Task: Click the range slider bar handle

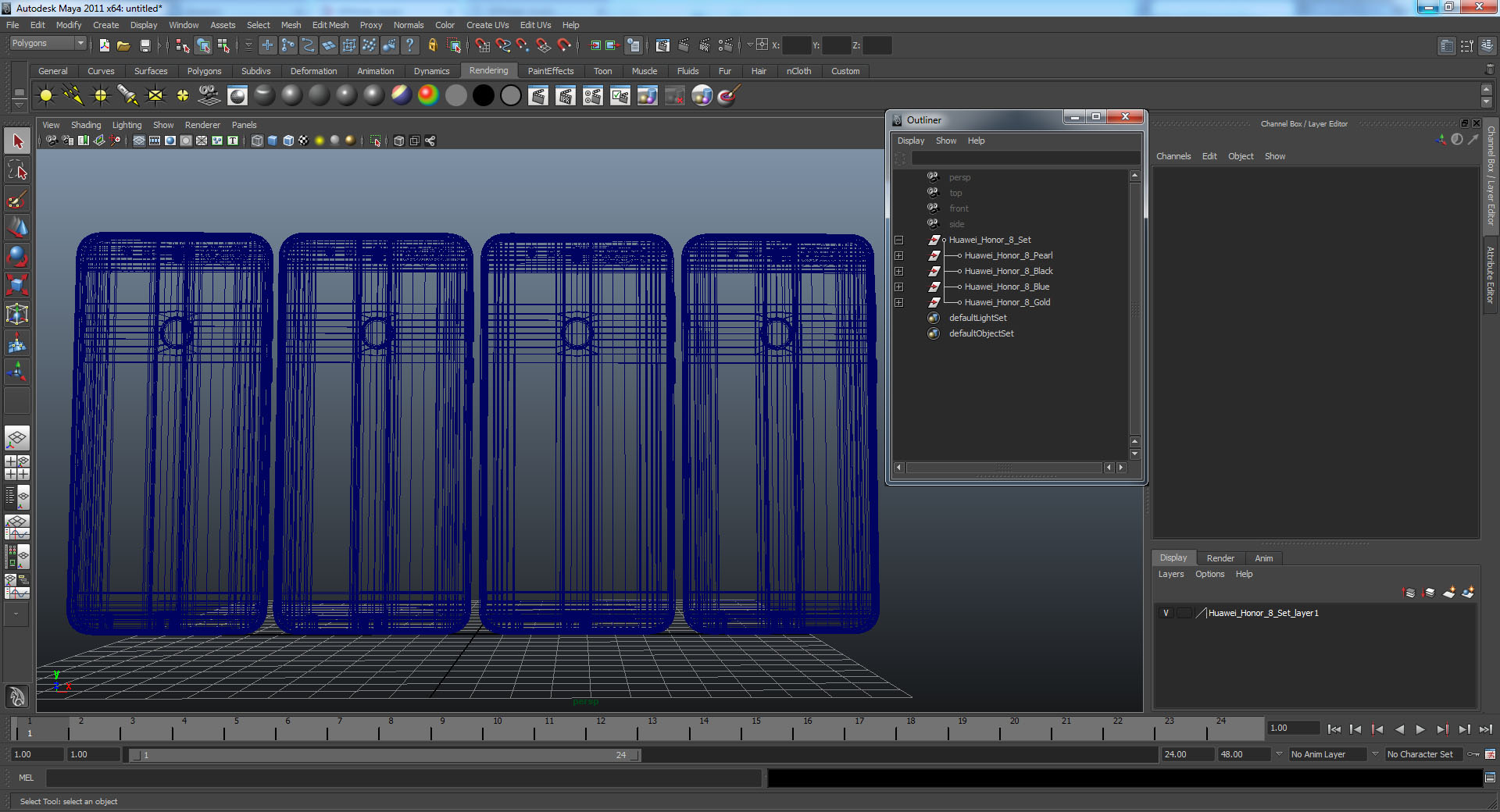Action: tap(386, 755)
